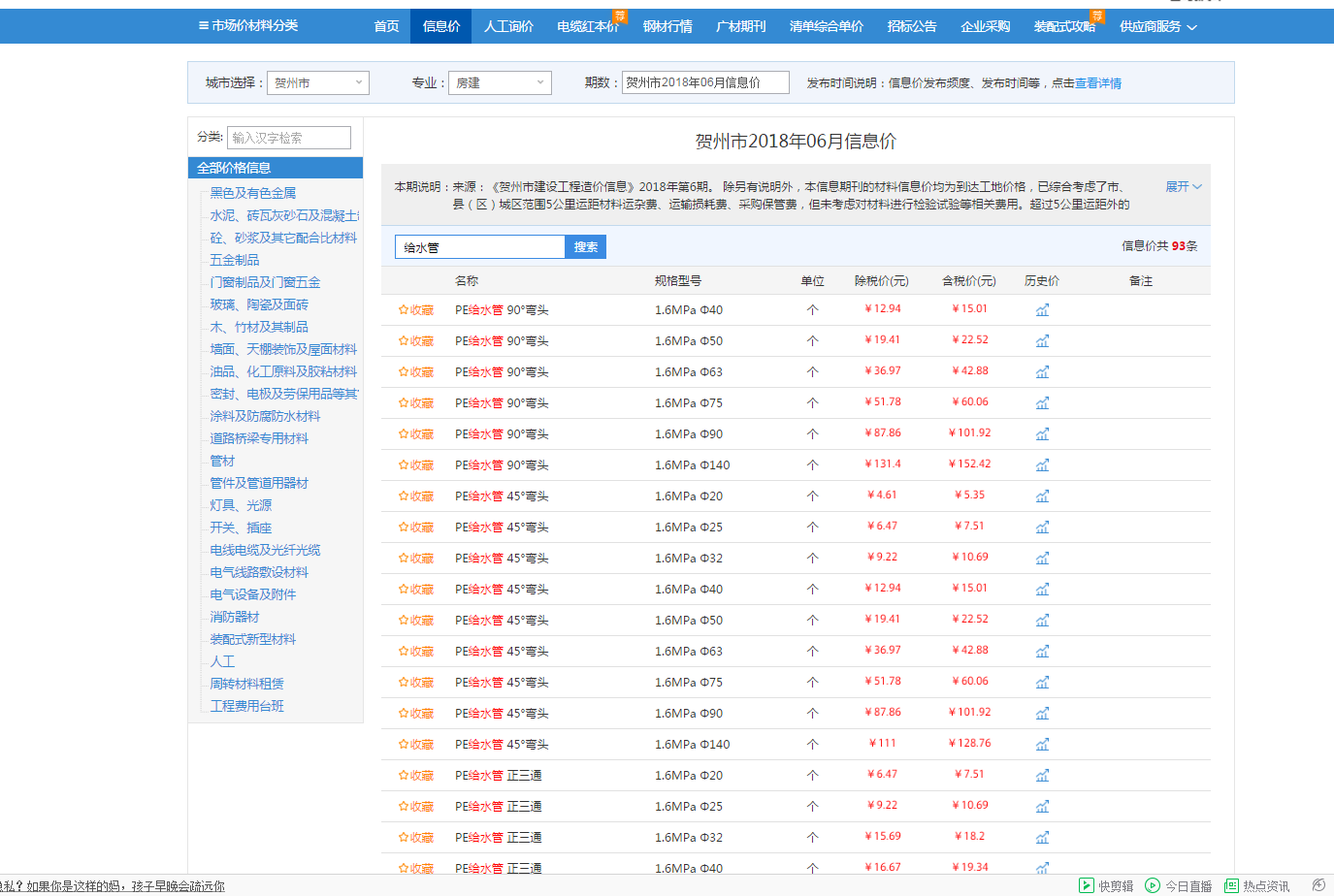Open history price chart for Φ25 45°弯头 row
The image size is (1334, 896).
click(1042, 528)
